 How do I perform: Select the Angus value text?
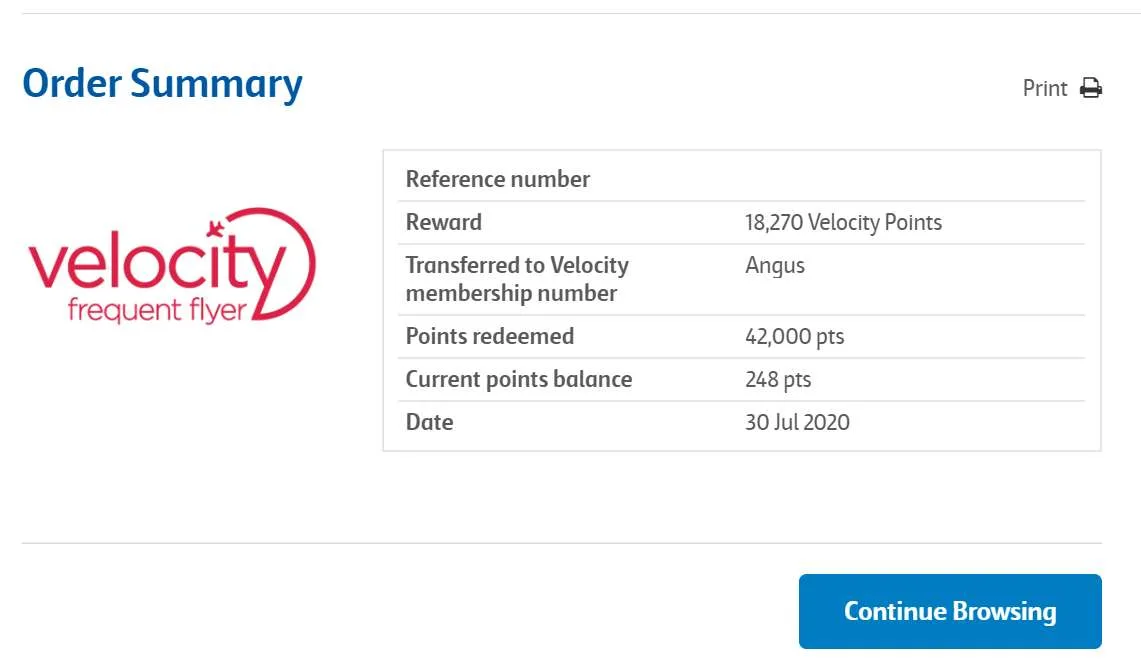coord(775,265)
